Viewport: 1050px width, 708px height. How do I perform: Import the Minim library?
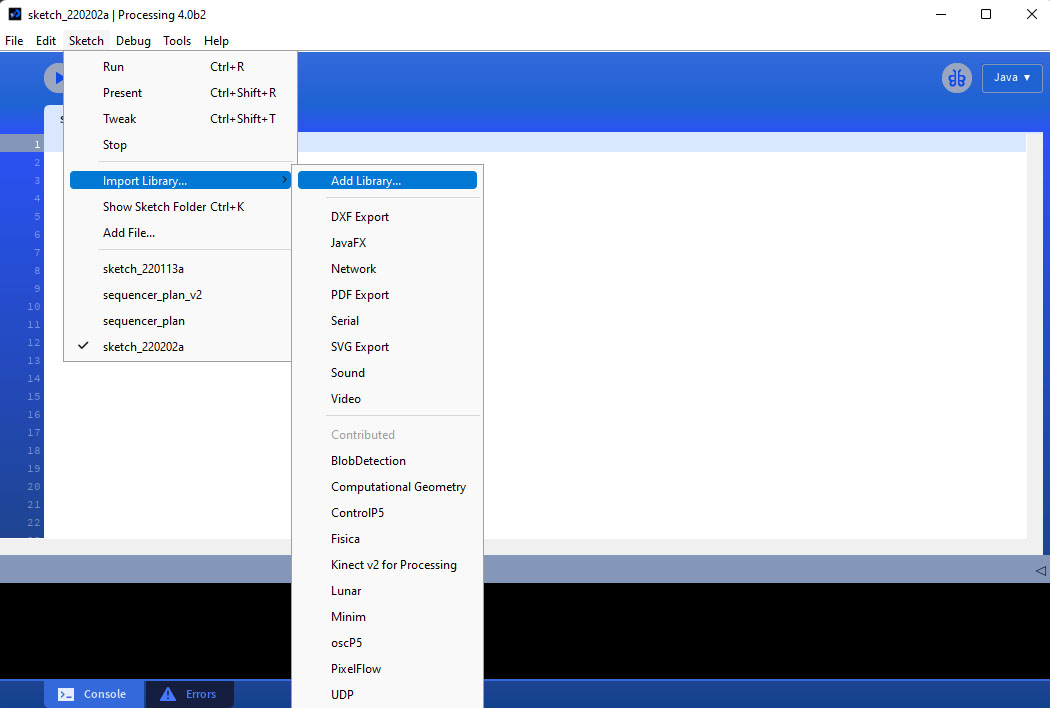(348, 617)
